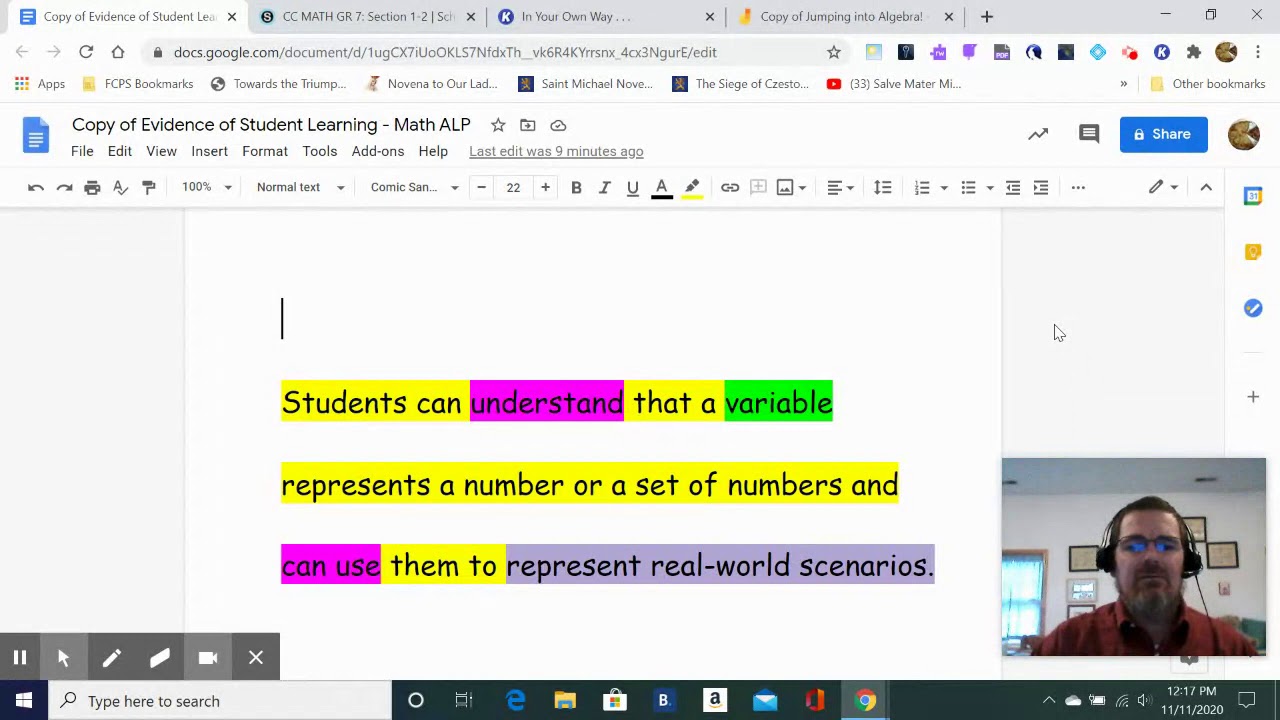Screen dimensions: 1280x720
Task: Open Google Keep in the side panel
Action: tap(1253, 252)
